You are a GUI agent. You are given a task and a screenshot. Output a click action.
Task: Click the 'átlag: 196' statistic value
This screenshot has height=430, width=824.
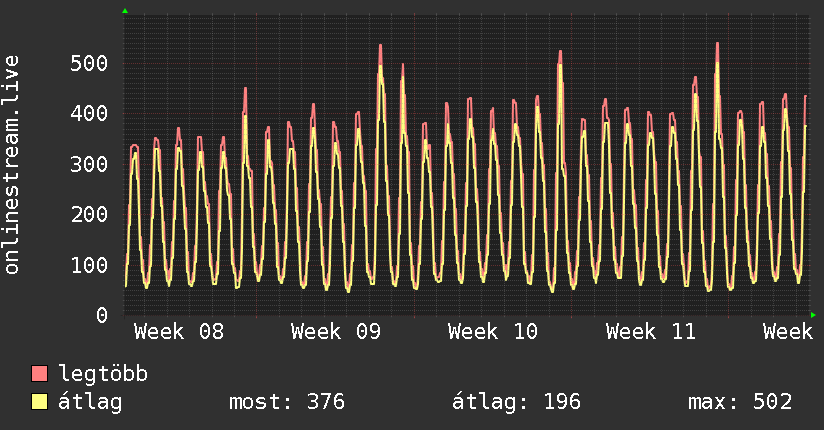coord(516,403)
